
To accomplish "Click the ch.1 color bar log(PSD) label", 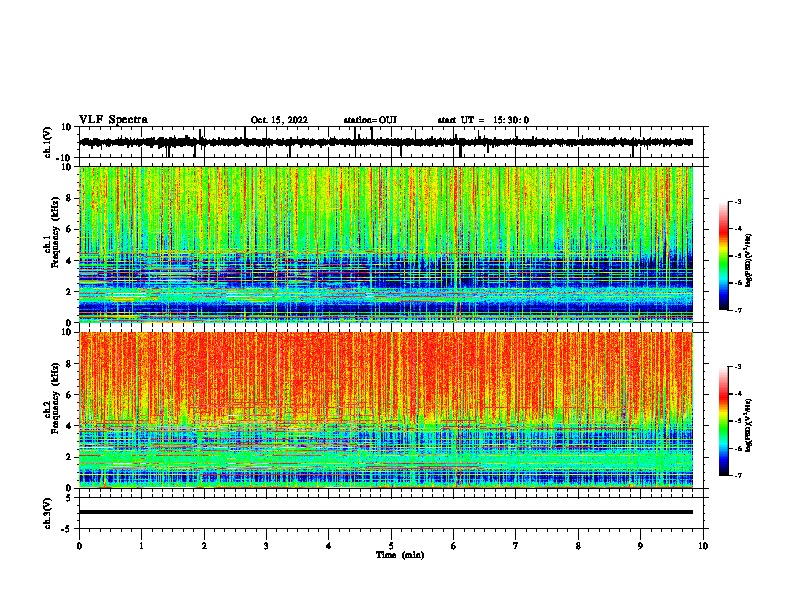I will coord(749,260).
